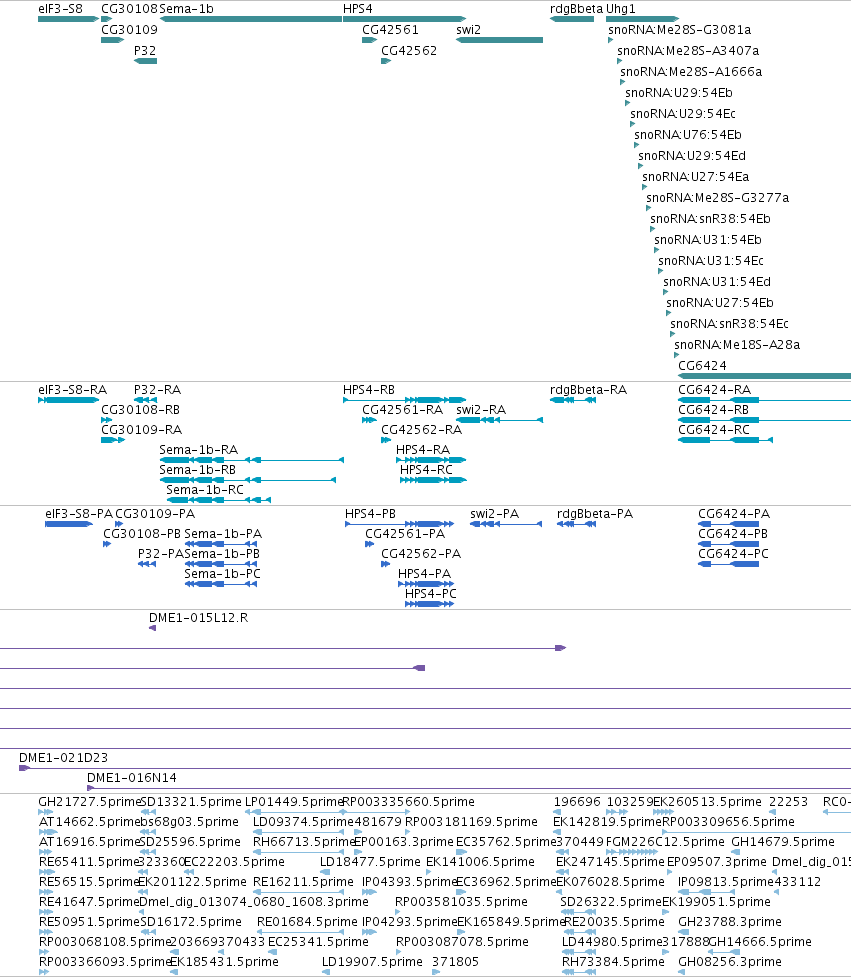
Task: Click snoRNA:Me28S-G3277a label
Action: tap(718, 198)
